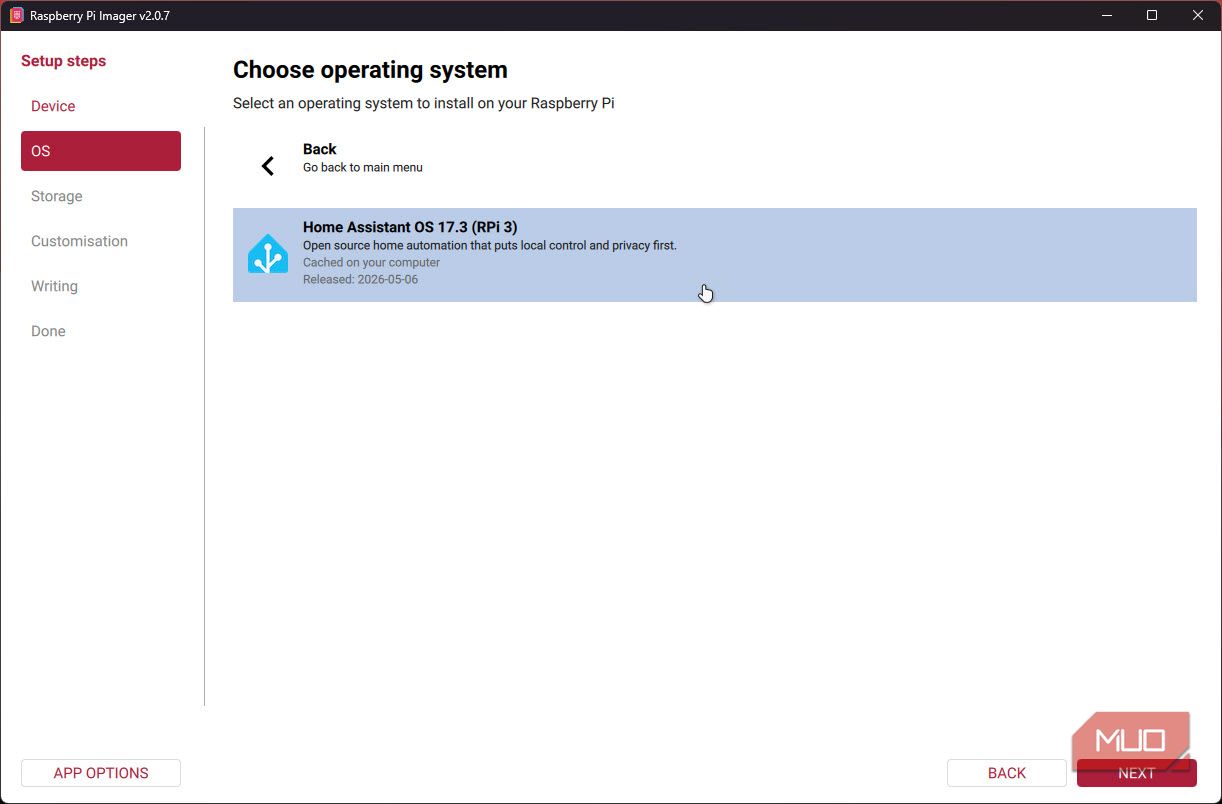Select Home Assistant OS 17.3 (RPi 3)
The width and height of the screenshot is (1222, 804).
click(x=715, y=255)
